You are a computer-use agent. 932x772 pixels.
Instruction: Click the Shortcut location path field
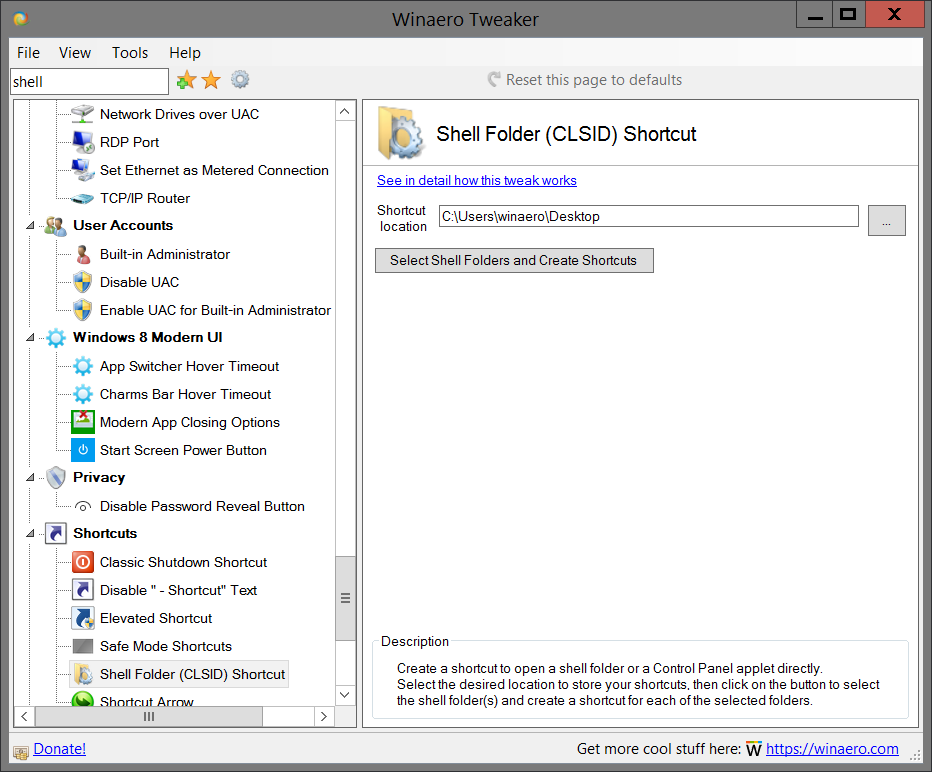pos(648,216)
